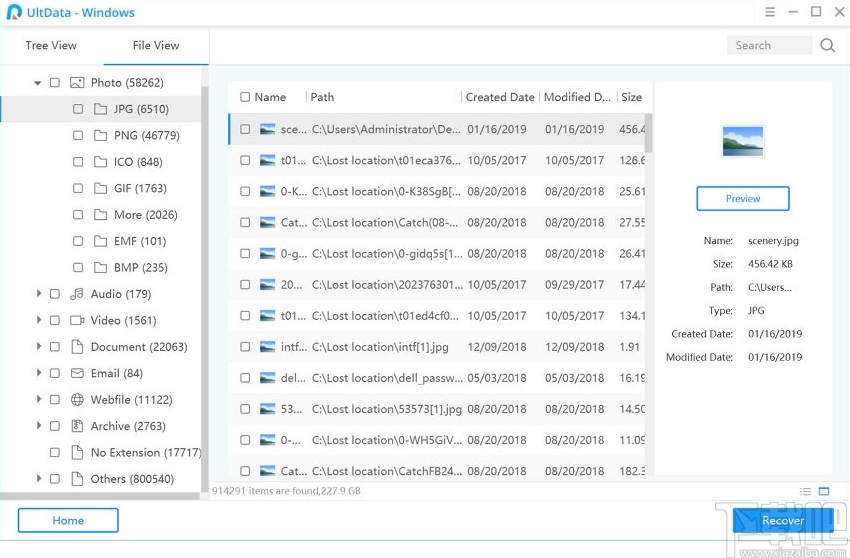Expand the Webfile category

38,399
